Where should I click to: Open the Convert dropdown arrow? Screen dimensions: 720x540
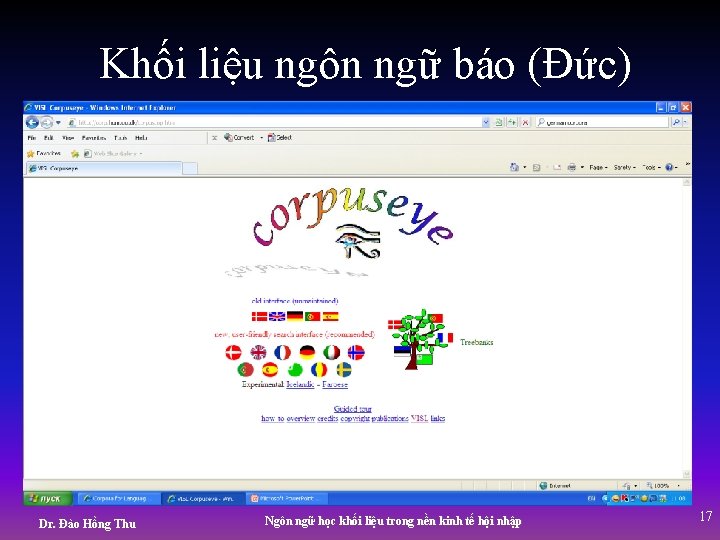click(261, 137)
